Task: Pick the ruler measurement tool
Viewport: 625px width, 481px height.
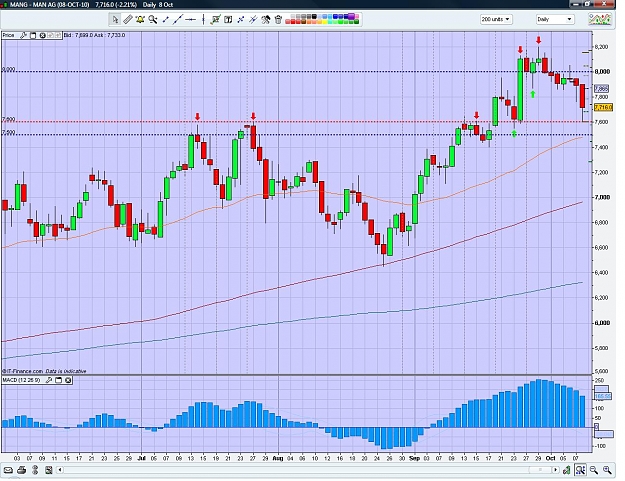Action: point(128,19)
